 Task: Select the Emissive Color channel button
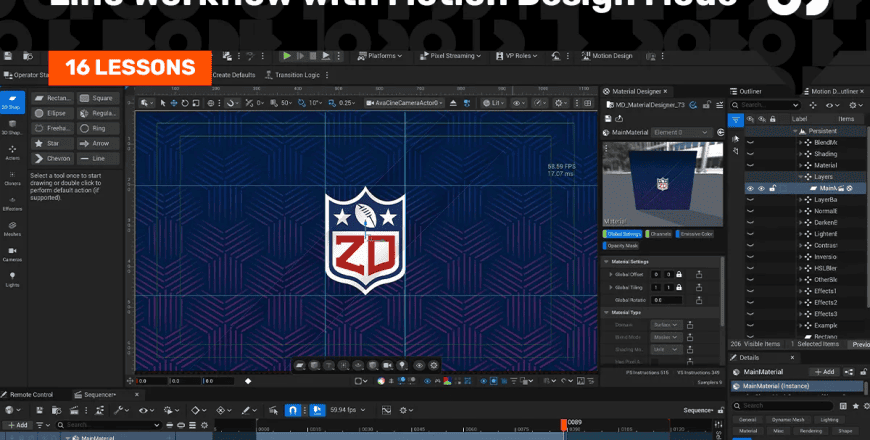[695, 234]
